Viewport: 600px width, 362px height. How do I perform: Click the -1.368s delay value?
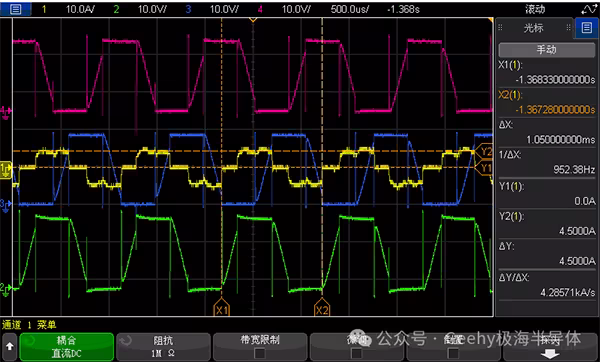pyautogui.click(x=403, y=9)
